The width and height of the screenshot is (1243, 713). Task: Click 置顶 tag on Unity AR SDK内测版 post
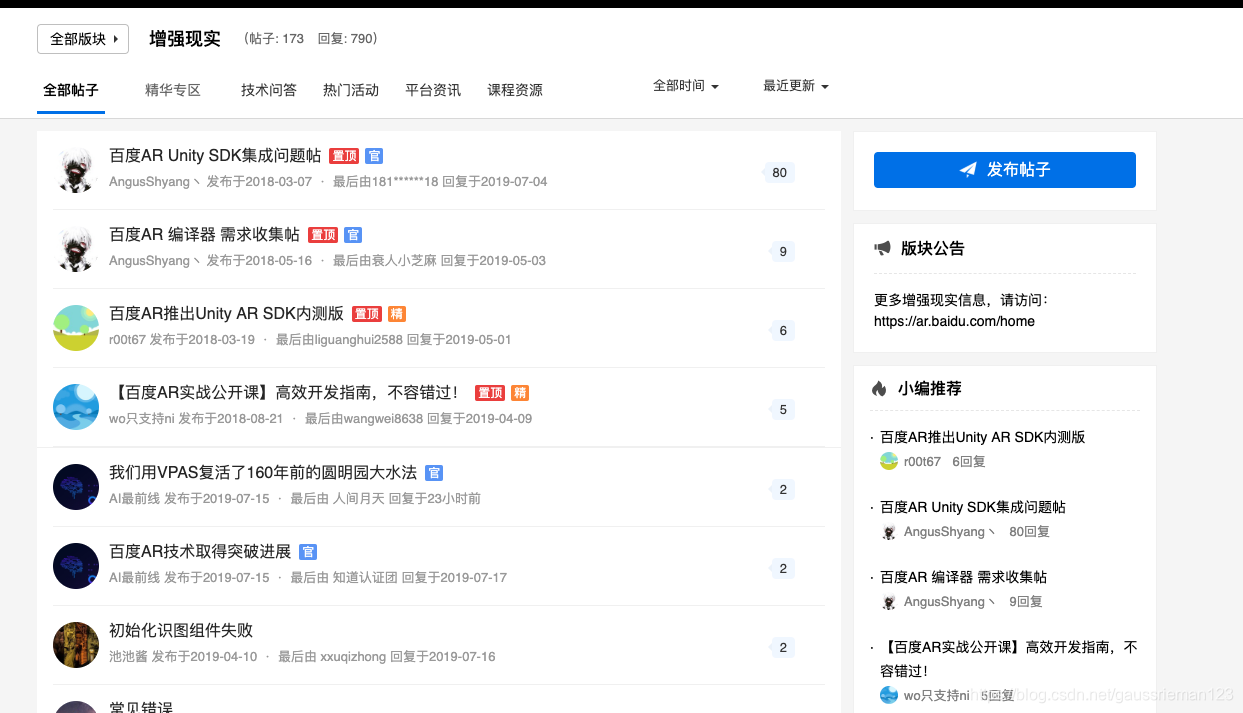click(367, 314)
